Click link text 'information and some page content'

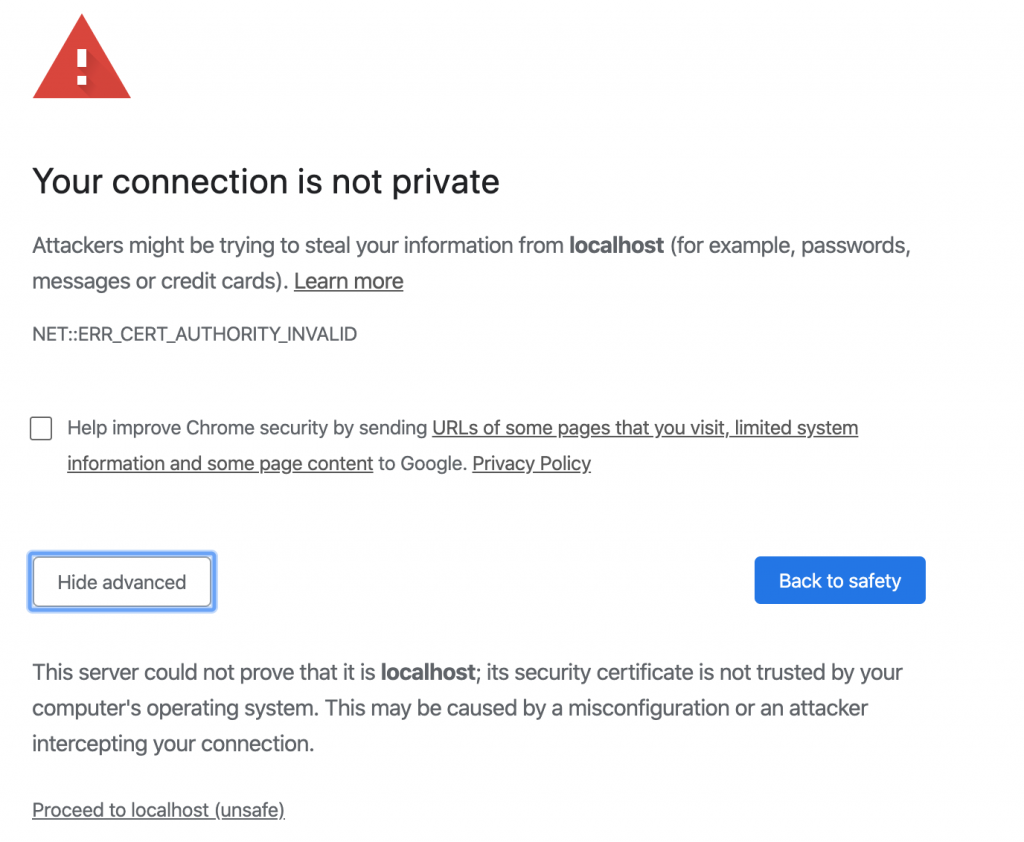coord(220,463)
